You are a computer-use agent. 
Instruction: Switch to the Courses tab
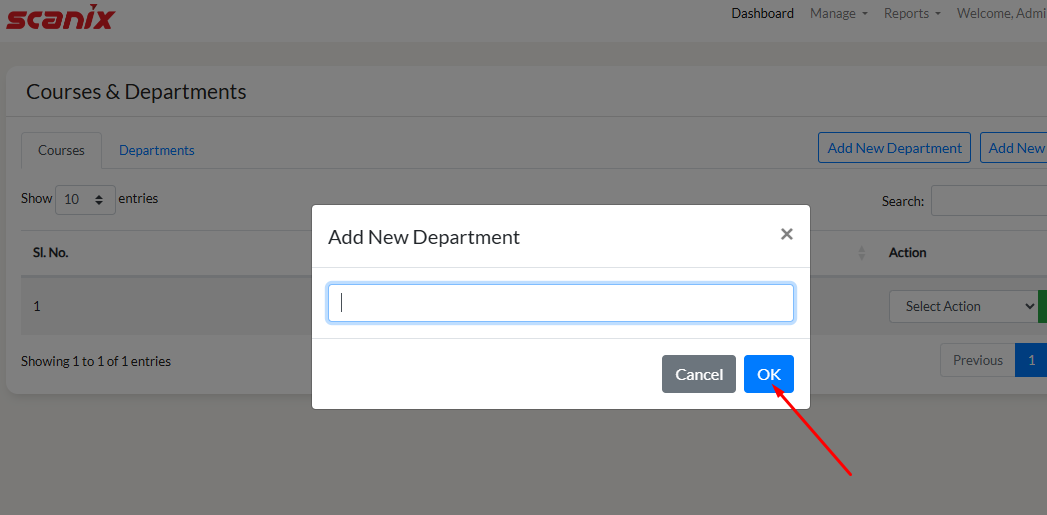click(x=61, y=150)
